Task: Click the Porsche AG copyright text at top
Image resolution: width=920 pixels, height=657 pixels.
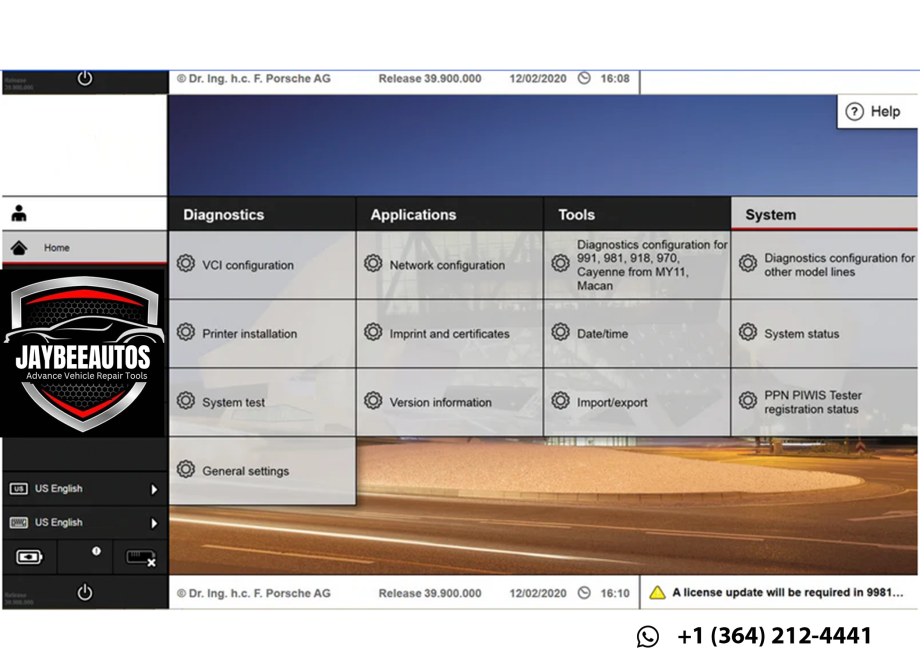Action: [253, 79]
